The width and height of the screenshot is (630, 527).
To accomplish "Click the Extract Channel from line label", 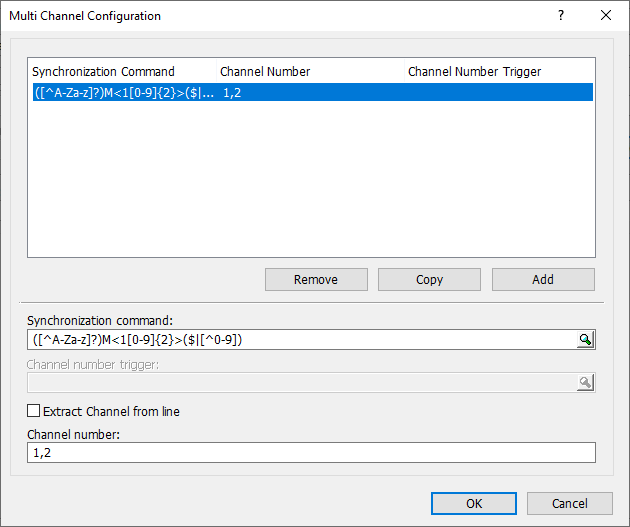I will (111, 411).
